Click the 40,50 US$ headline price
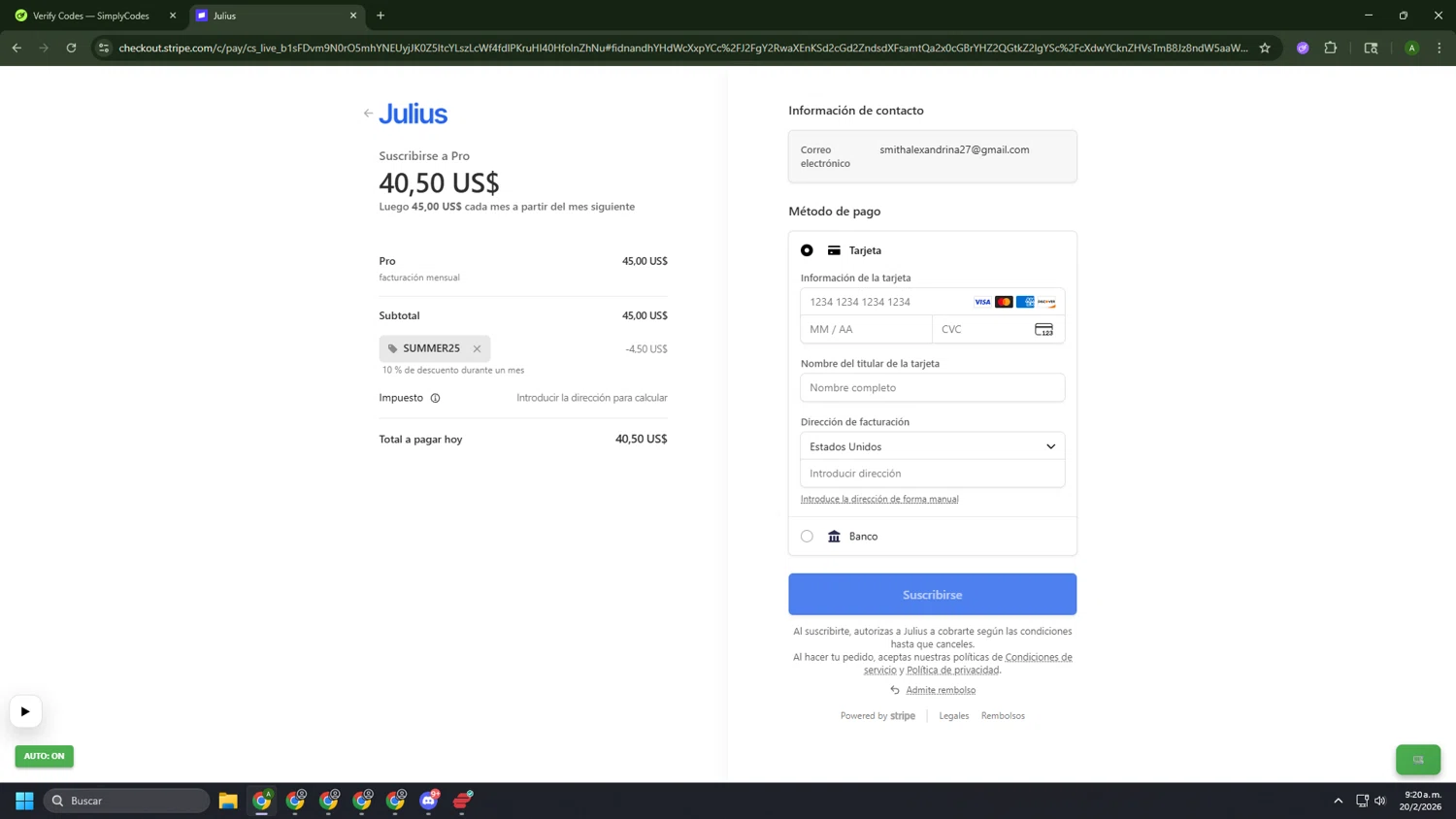Screen dimensions: 1456x819 [439, 182]
